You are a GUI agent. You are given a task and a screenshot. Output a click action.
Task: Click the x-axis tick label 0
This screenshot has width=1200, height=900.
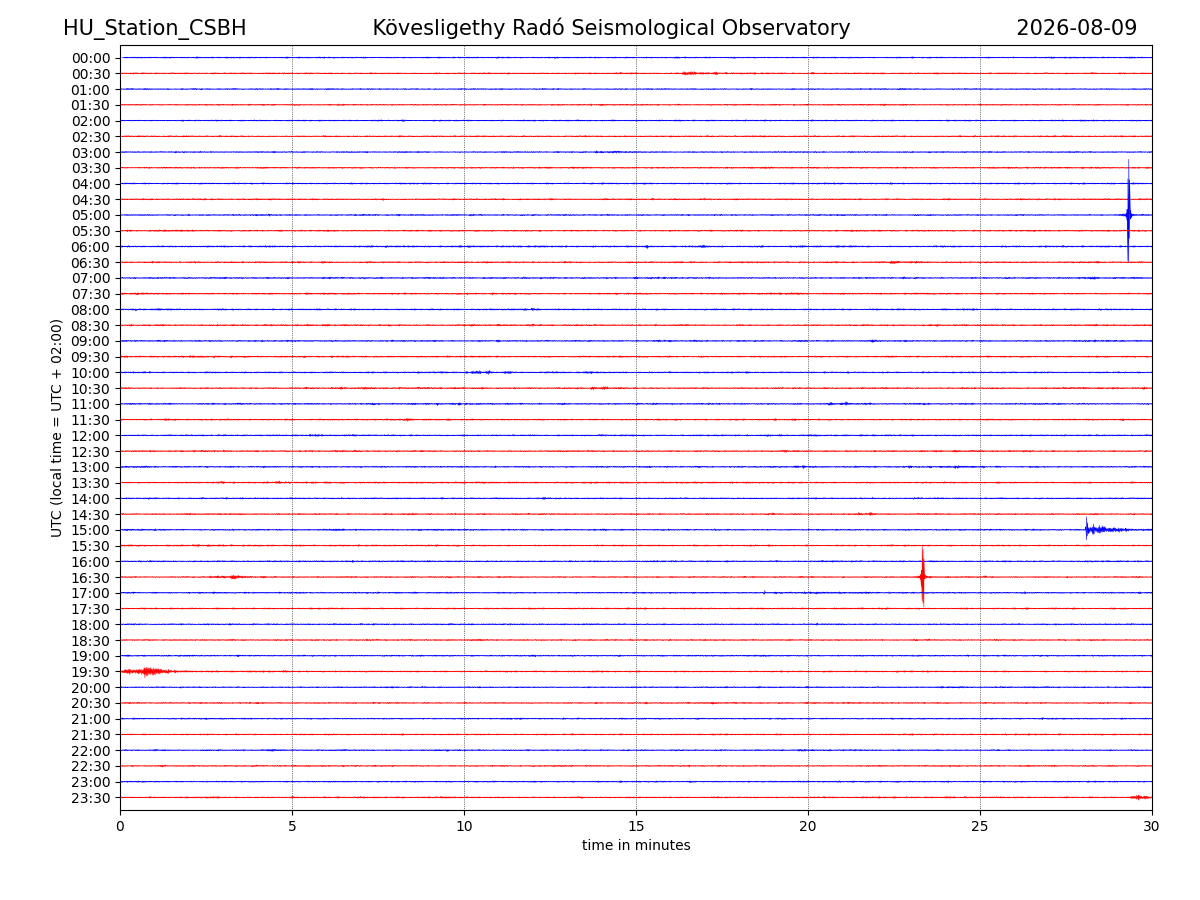[x=120, y=827]
